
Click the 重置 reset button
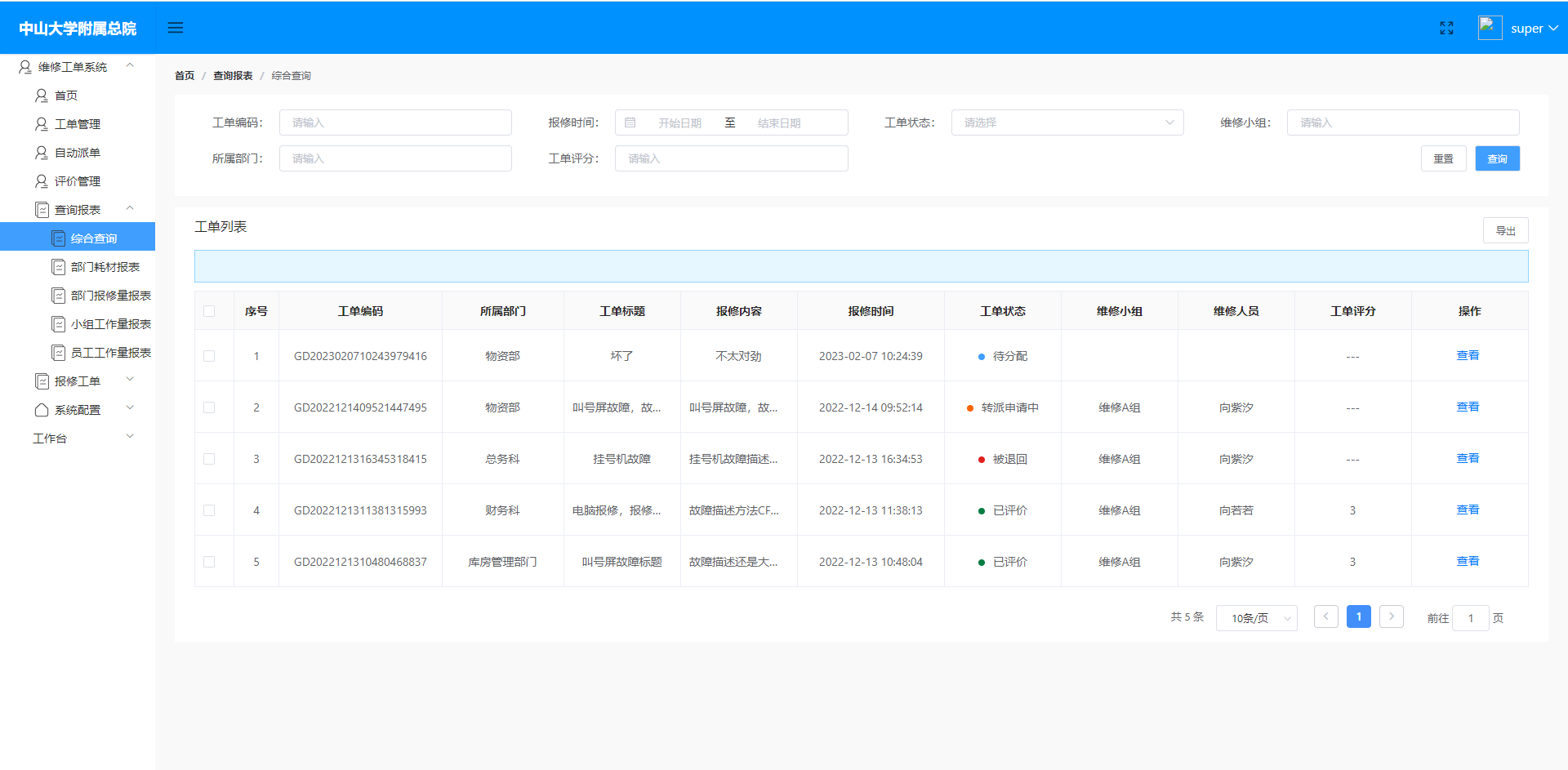[1444, 158]
